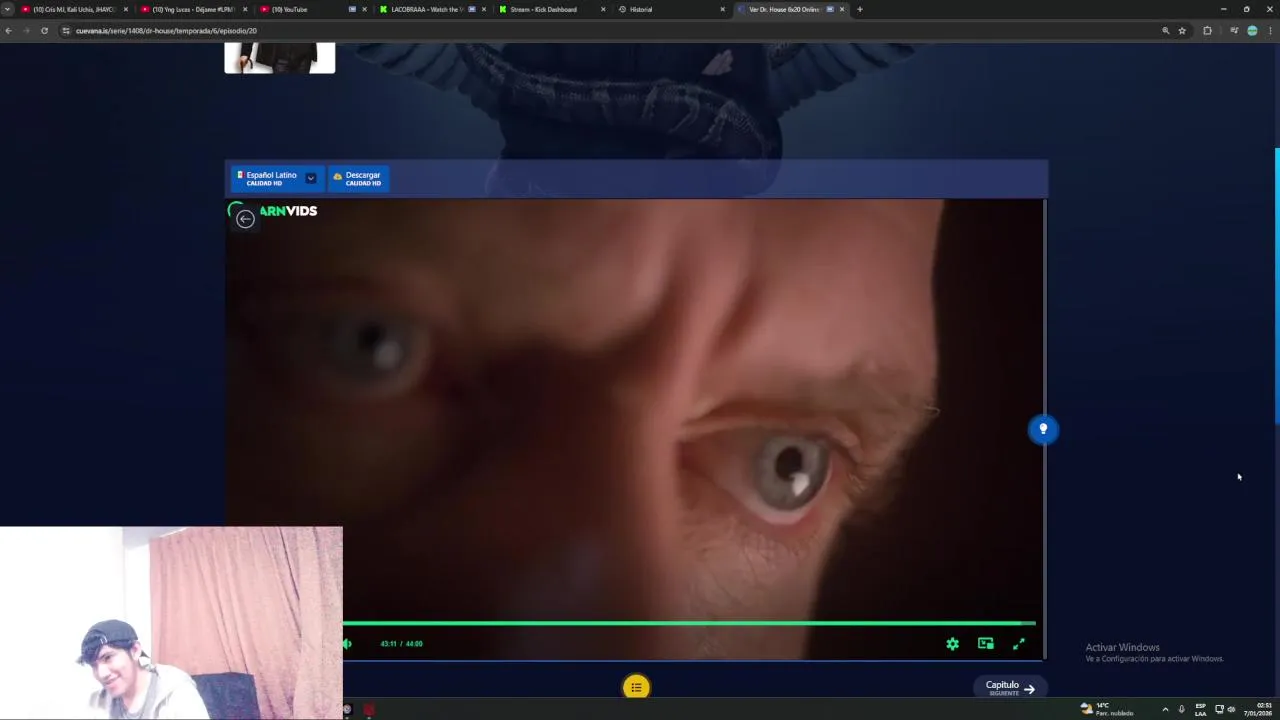Change the ESP LAA input language
Screen dimensions: 1280x720
click(1201, 709)
